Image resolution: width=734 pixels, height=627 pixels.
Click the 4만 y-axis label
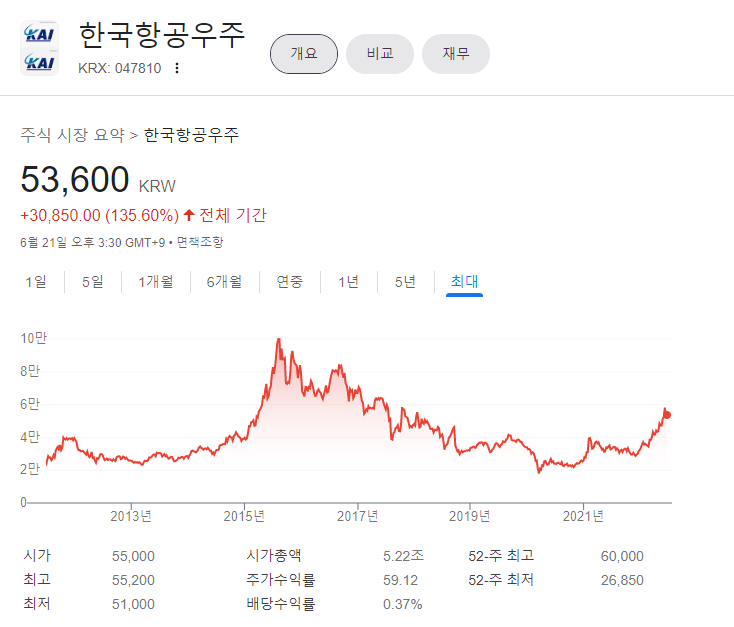coord(30,437)
